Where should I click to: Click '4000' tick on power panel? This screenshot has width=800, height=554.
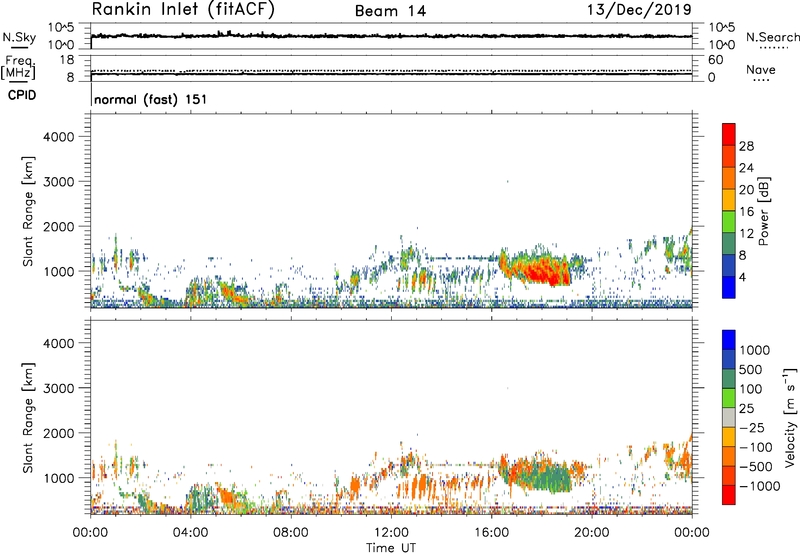[x=59, y=137]
